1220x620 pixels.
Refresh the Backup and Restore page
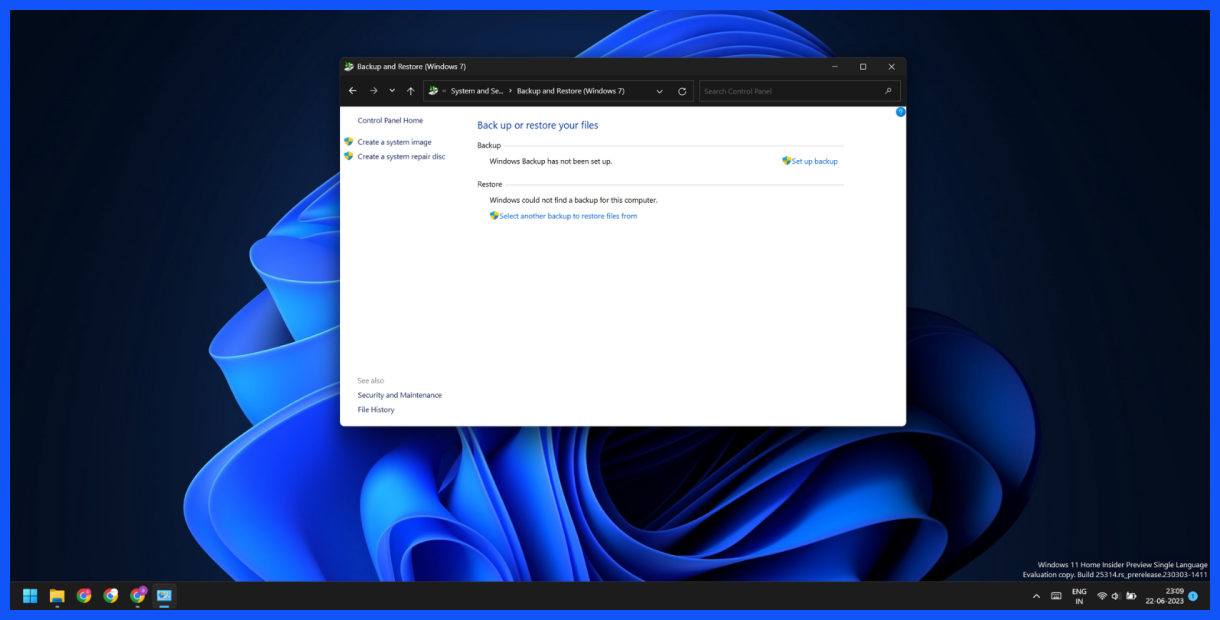click(682, 91)
